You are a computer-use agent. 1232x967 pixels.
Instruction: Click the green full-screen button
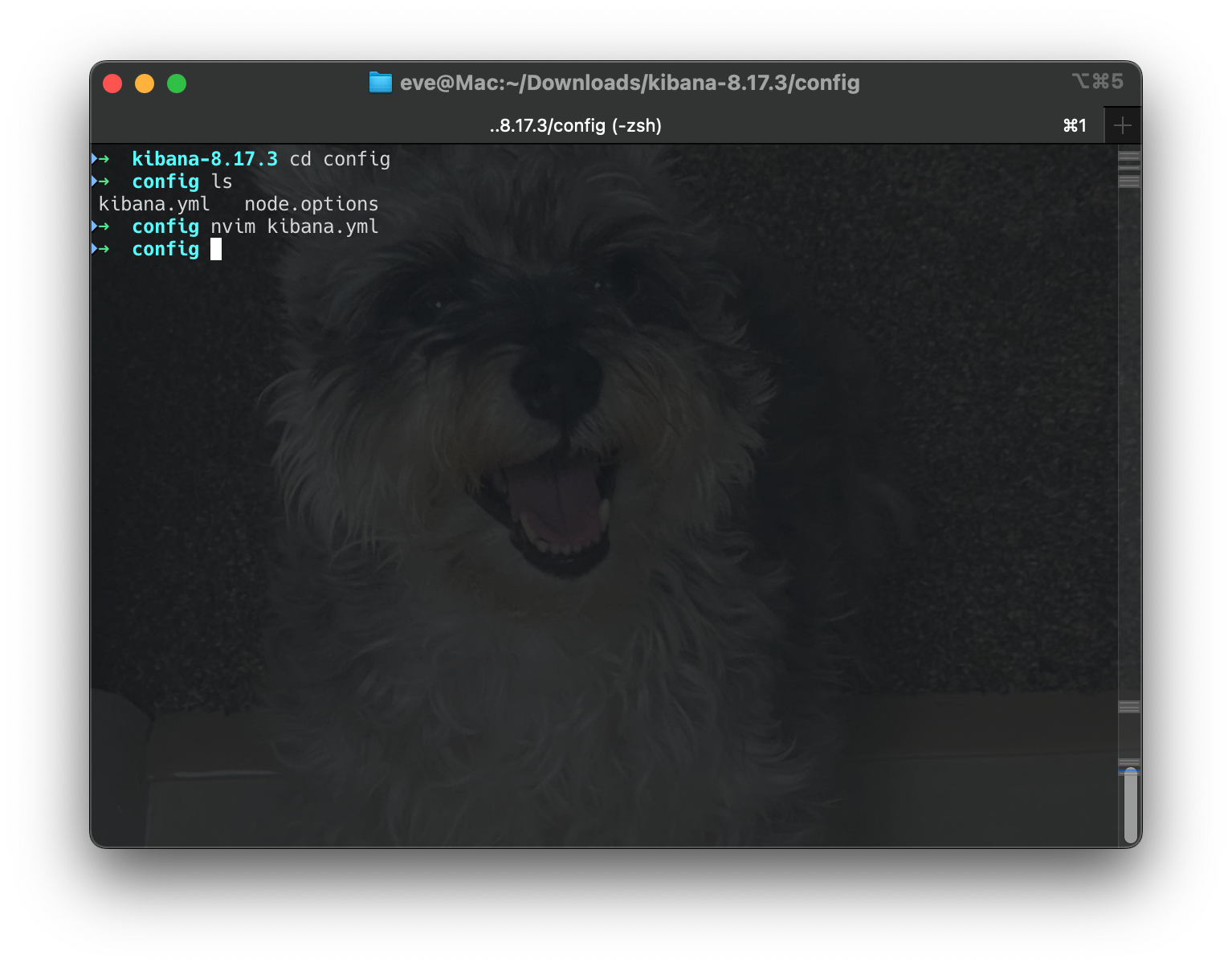(x=177, y=83)
